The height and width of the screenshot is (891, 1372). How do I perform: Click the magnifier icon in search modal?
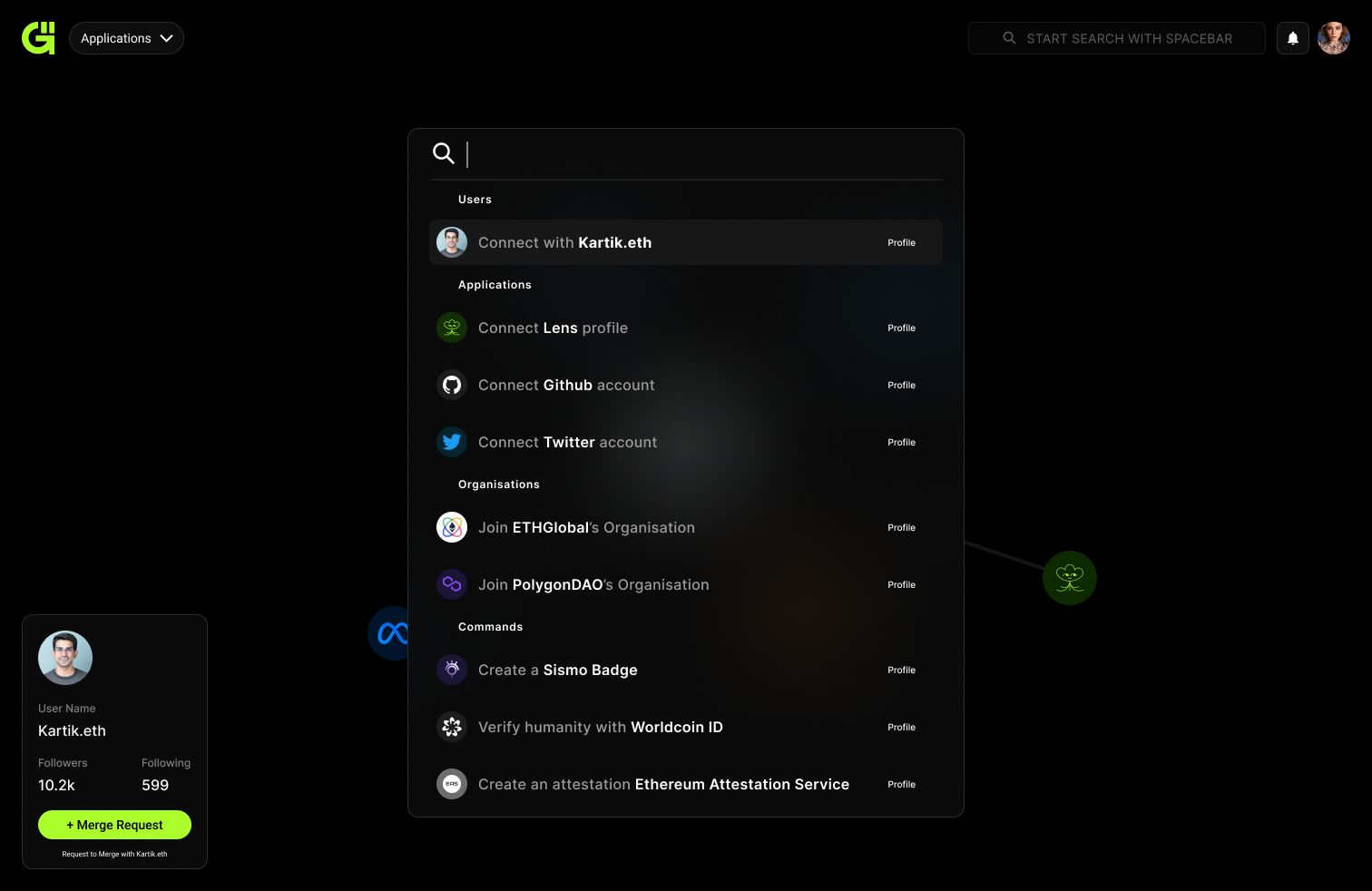click(443, 153)
